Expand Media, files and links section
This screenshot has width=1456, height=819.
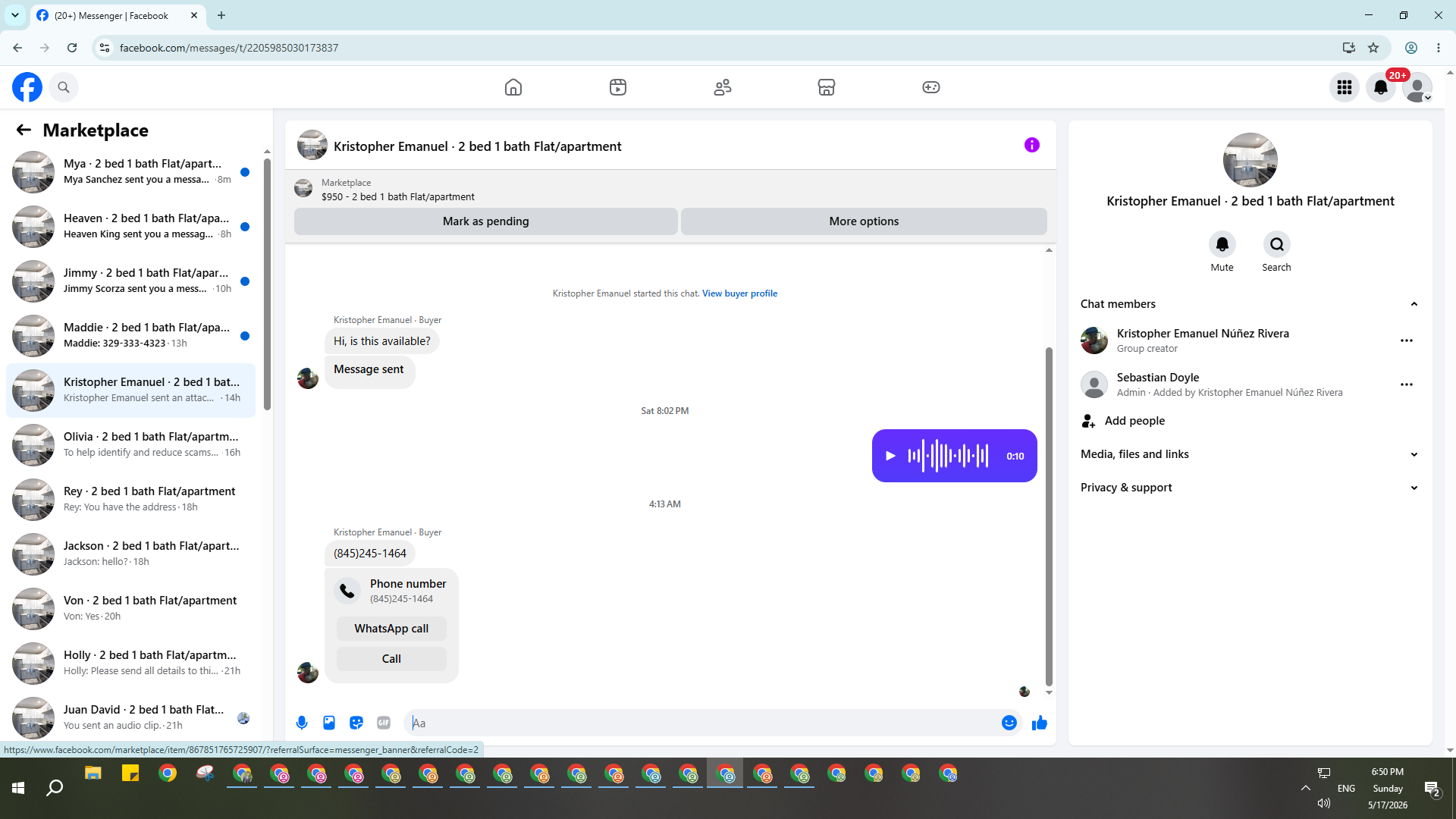click(1250, 454)
